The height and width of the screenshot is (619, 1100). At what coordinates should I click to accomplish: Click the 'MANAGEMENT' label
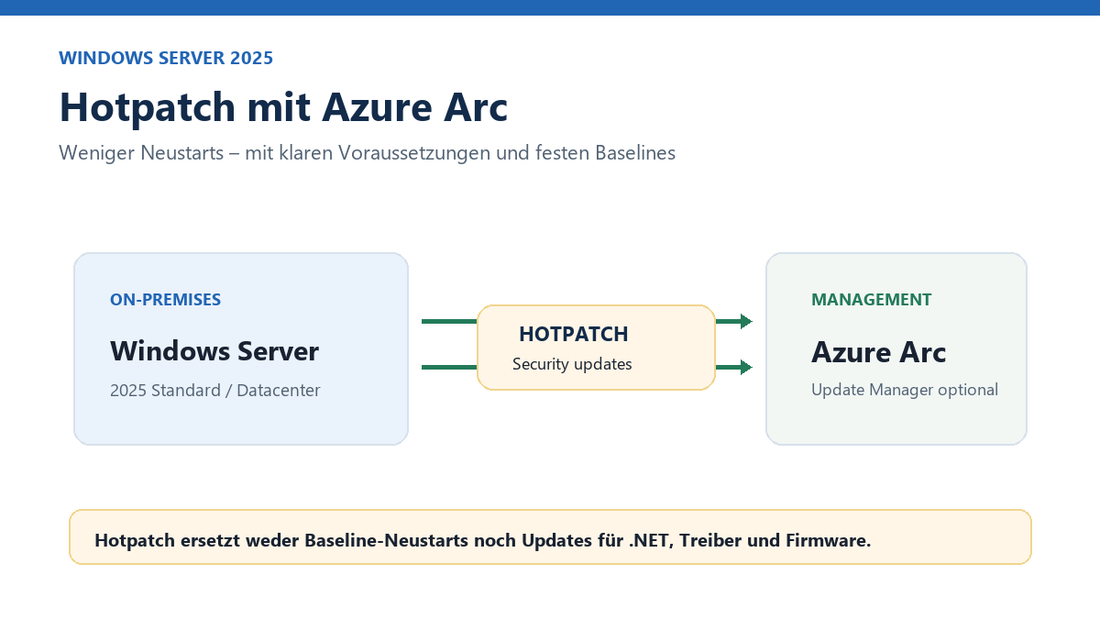point(871,300)
